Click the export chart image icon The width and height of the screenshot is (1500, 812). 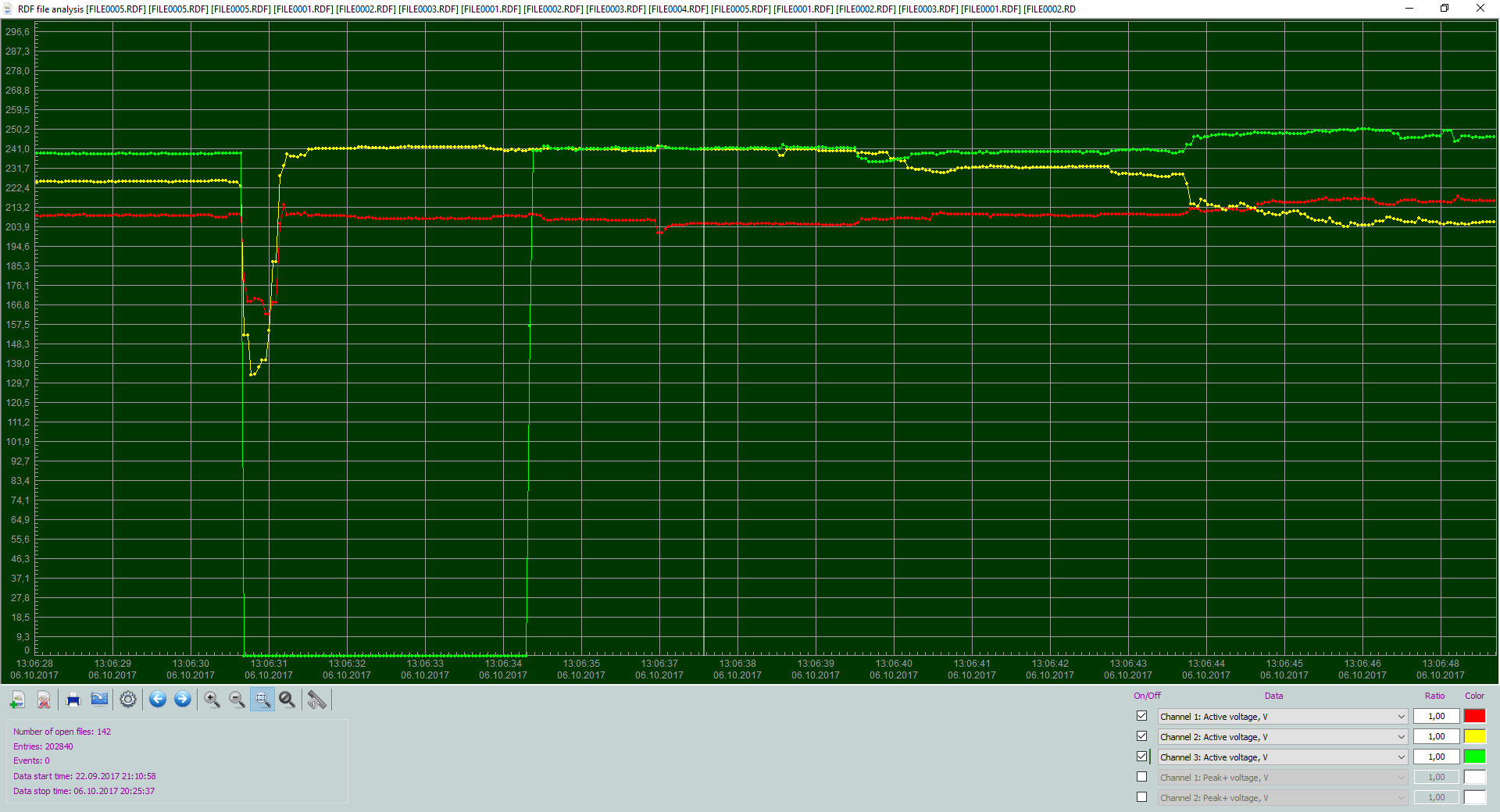tap(99, 700)
